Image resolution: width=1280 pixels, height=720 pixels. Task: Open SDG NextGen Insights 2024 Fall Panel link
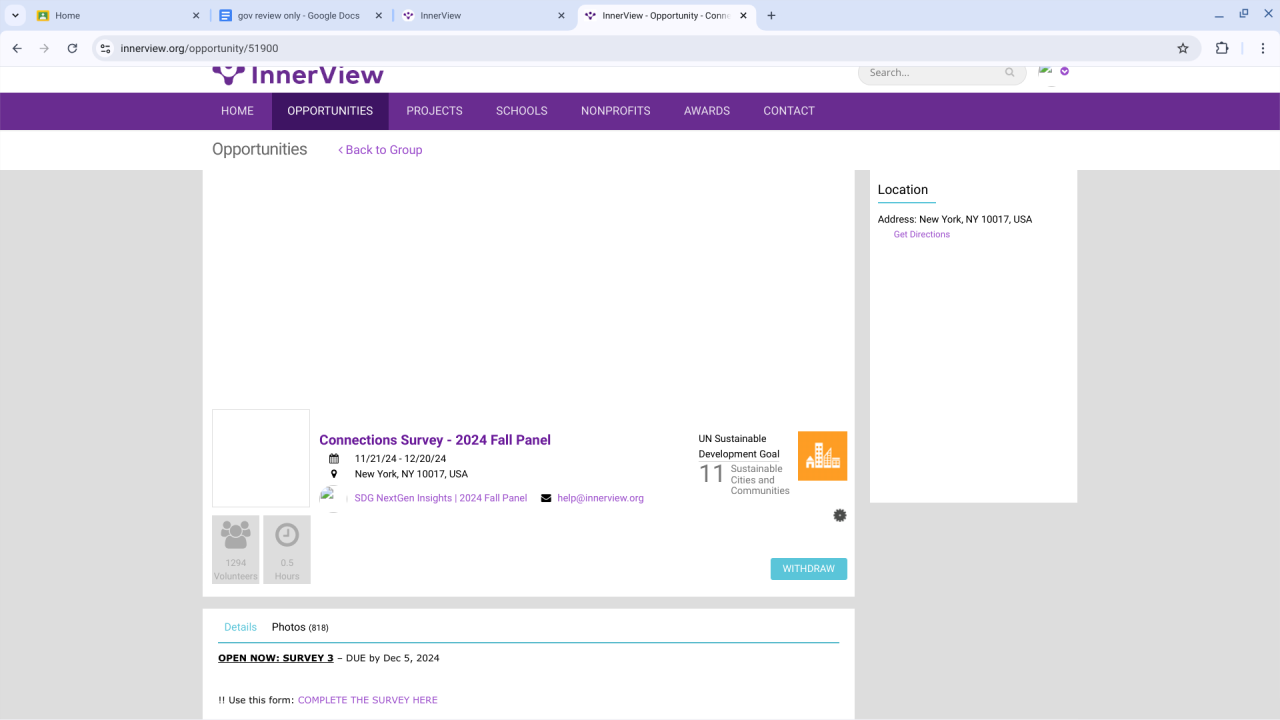(441, 498)
